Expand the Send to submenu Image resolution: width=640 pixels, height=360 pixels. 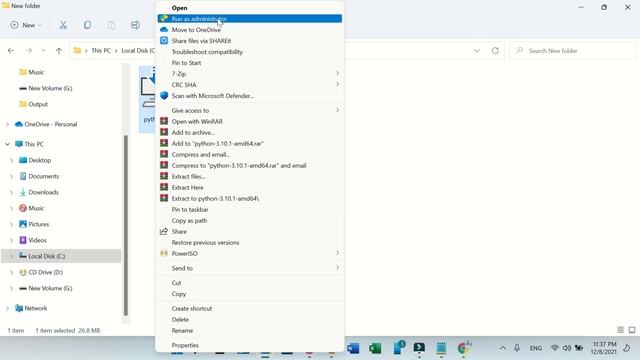(x=250, y=269)
